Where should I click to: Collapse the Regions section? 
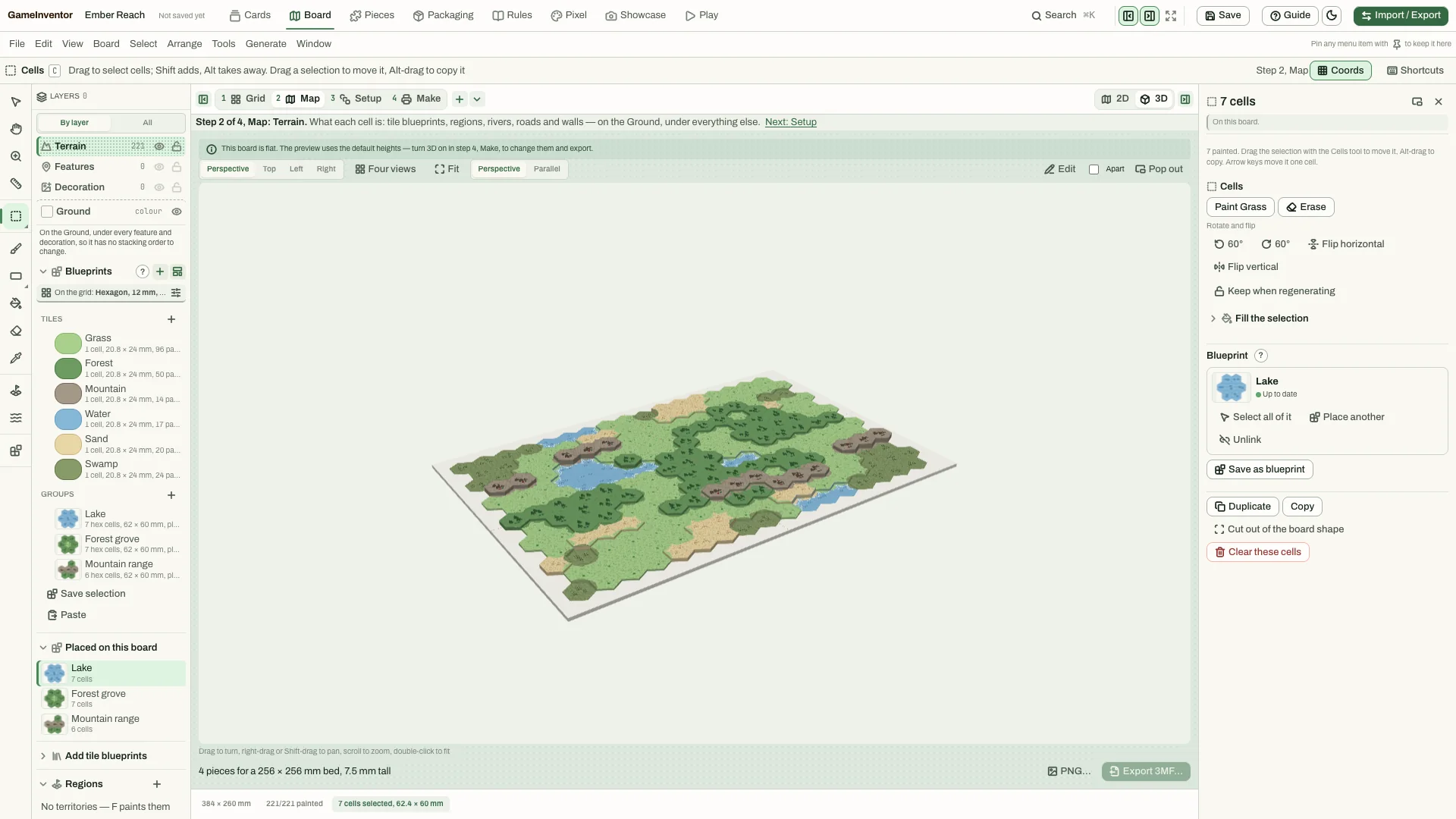tap(43, 784)
